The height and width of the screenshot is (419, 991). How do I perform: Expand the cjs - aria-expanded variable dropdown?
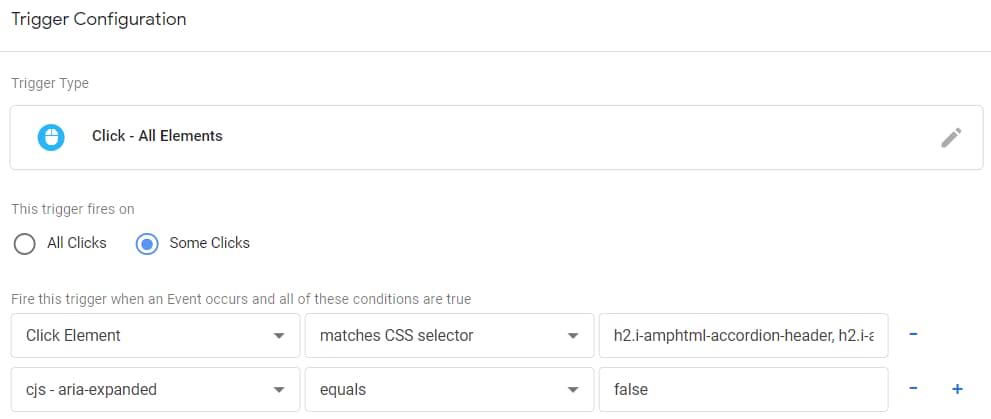[x=155, y=389]
